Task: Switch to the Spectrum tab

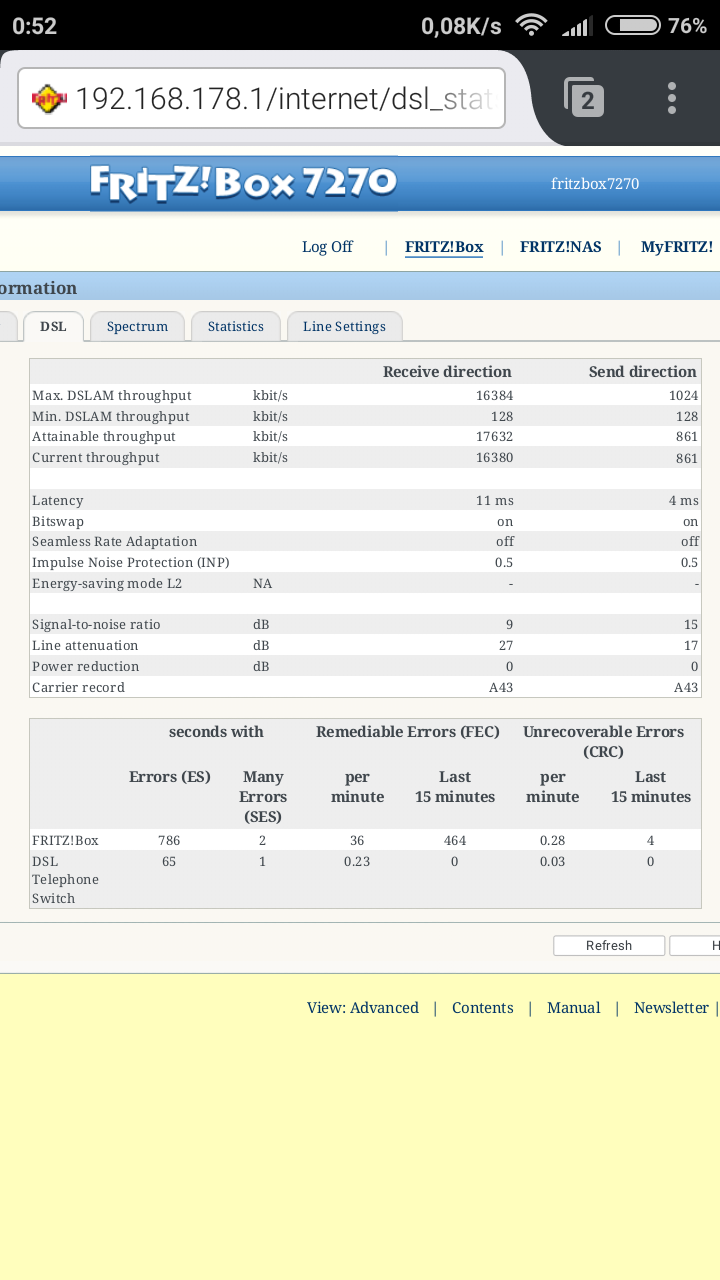Action: coord(137,326)
